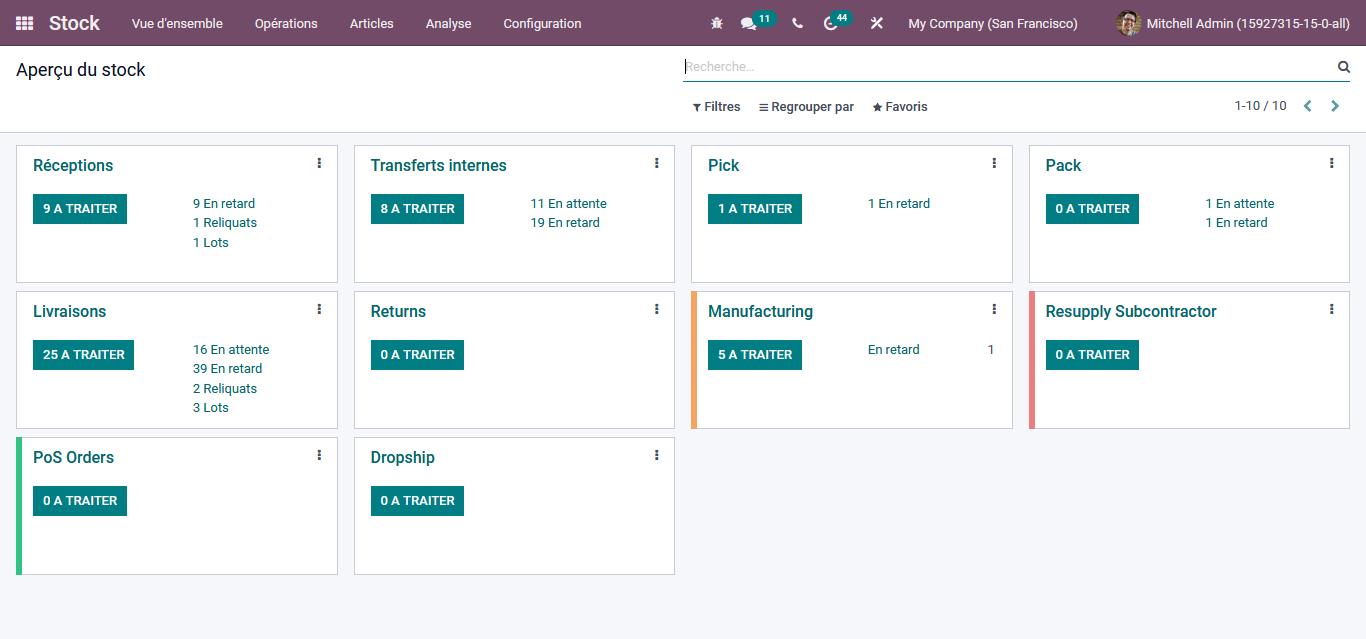Open 39 En retard in Livraisons
The width and height of the screenshot is (1366, 639).
tap(228, 369)
